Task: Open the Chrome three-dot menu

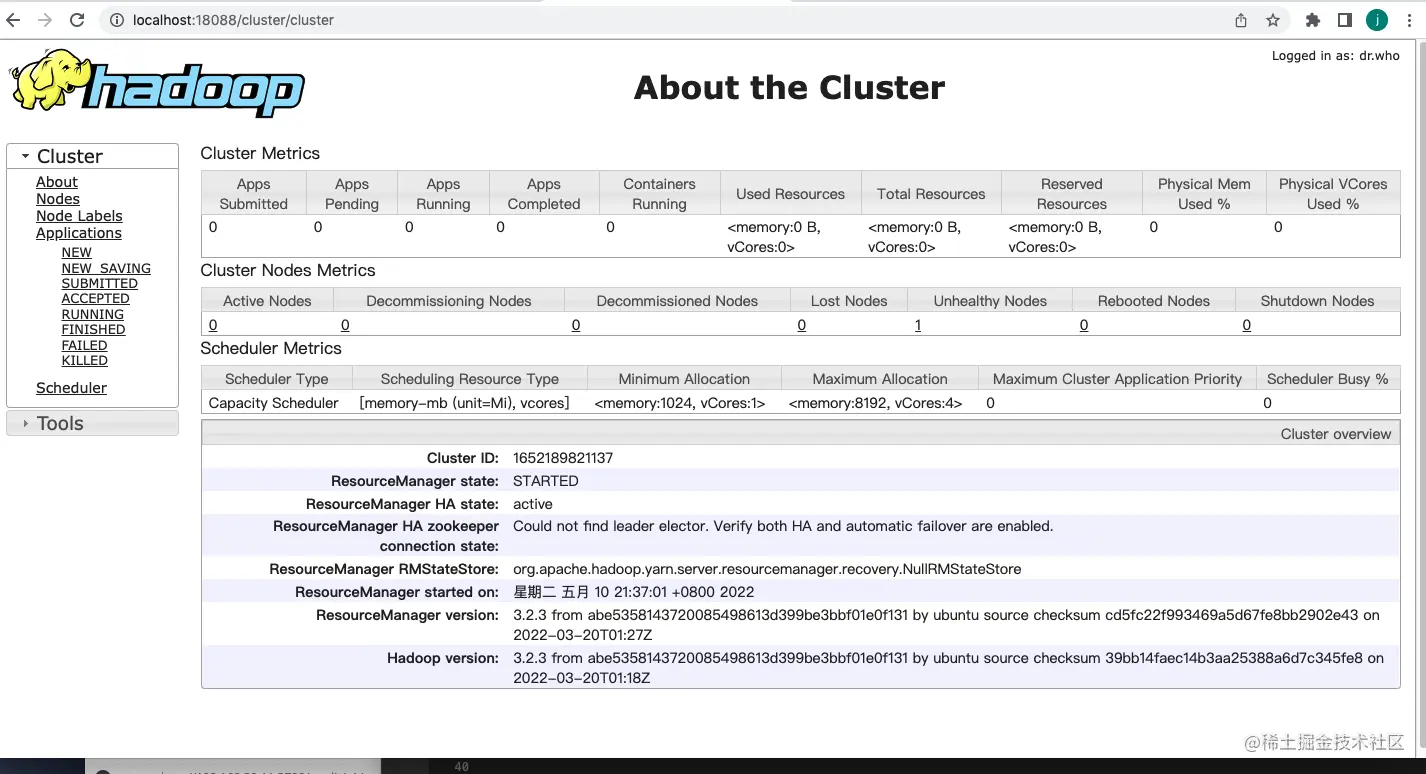Action: click(1408, 20)
